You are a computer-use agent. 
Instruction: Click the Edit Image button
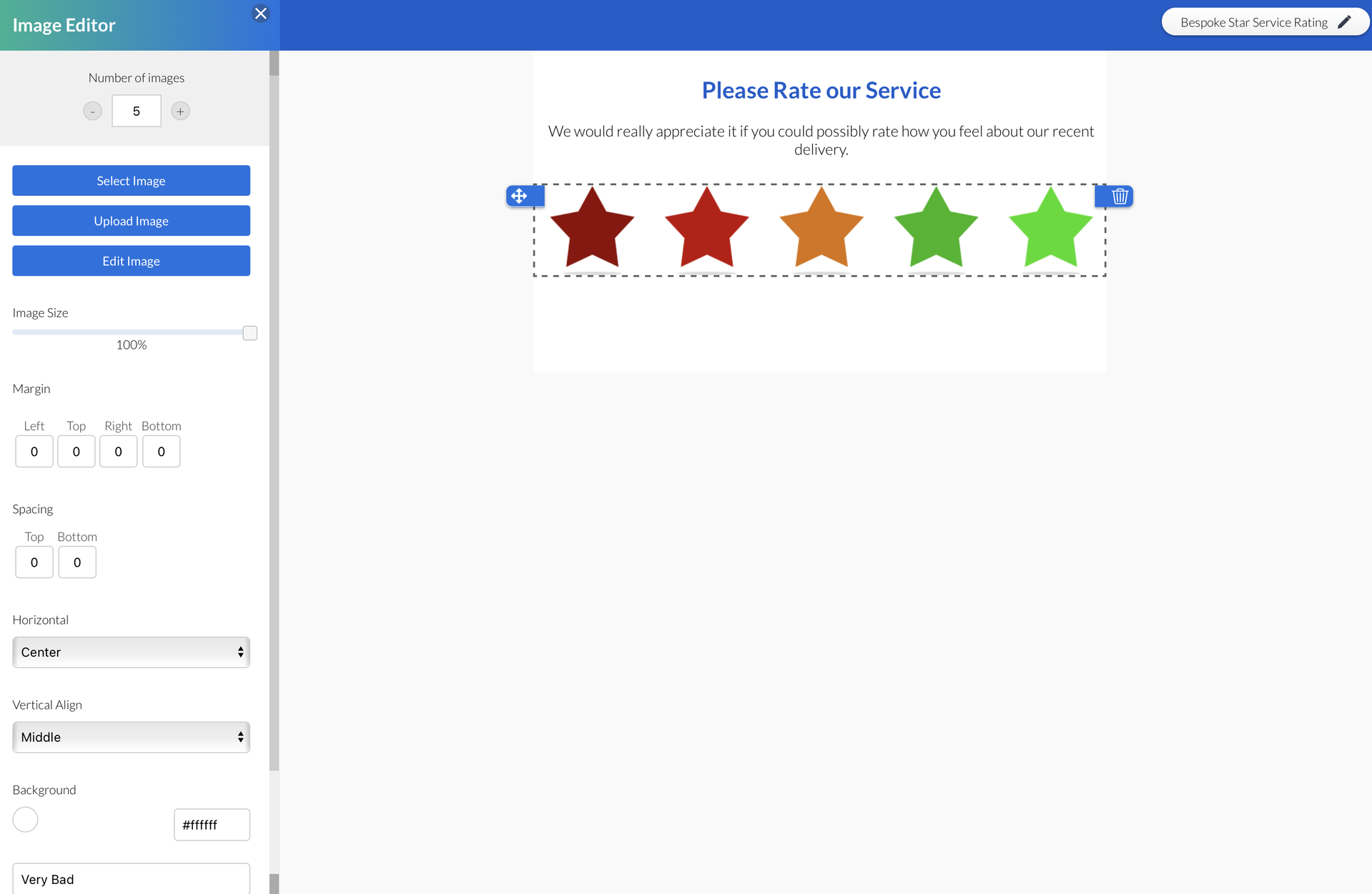pos(132,261)
